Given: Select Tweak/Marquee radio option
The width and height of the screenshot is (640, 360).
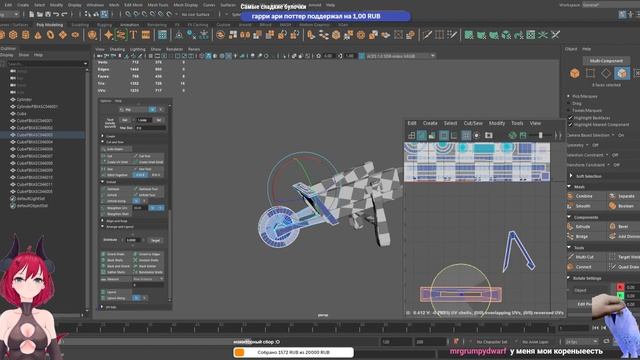Looking at the screenshot, I should (569, 110).
